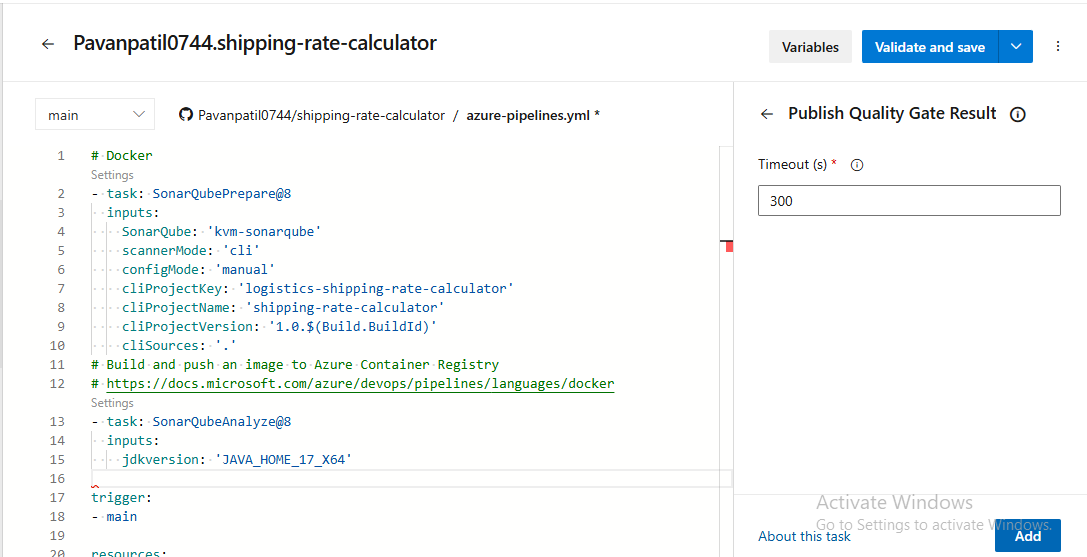Screen dimensions: 1087x557
Task: Click the Add button in task panel
Action: [1027, 536]
